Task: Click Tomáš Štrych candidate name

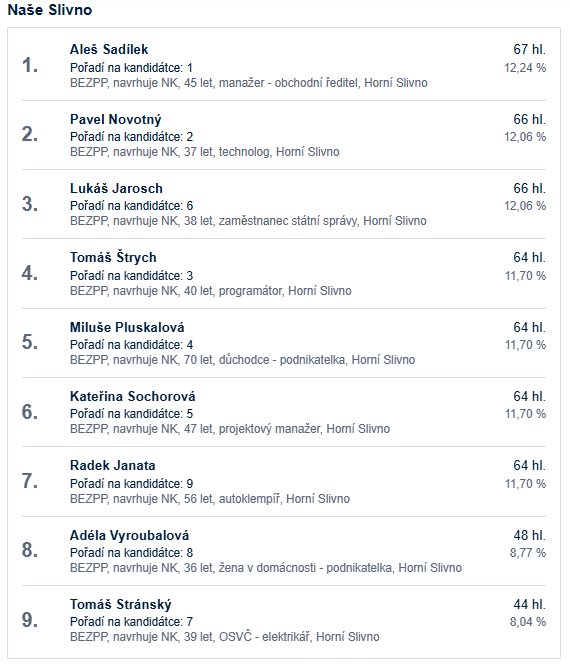Action: point(113,258)
